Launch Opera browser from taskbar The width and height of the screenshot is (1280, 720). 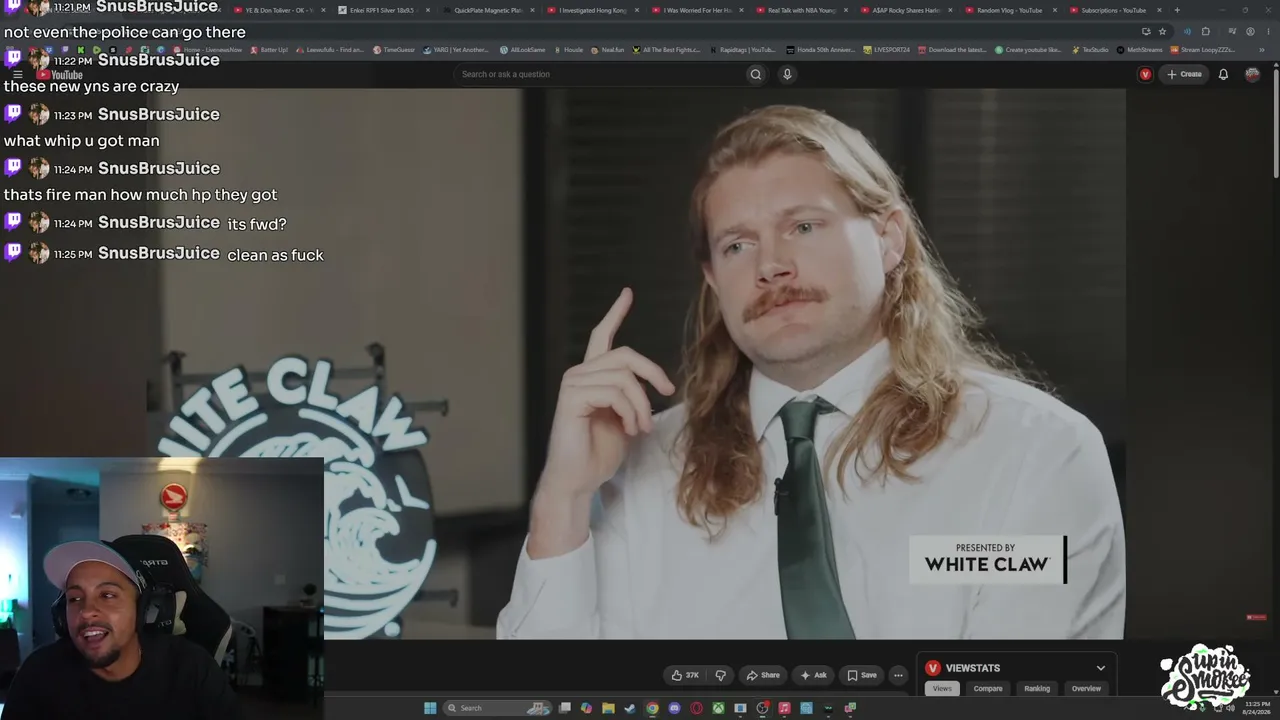pyautogui.click(x=696, y=708)
